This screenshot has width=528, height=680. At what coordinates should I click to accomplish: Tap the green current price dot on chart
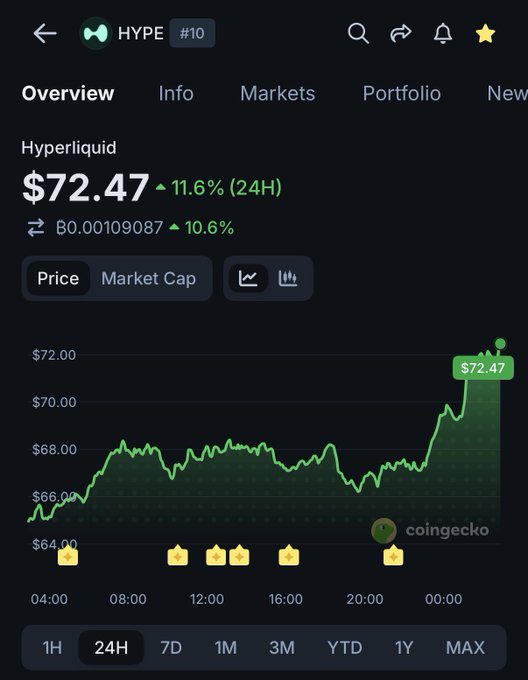(500, 344)
